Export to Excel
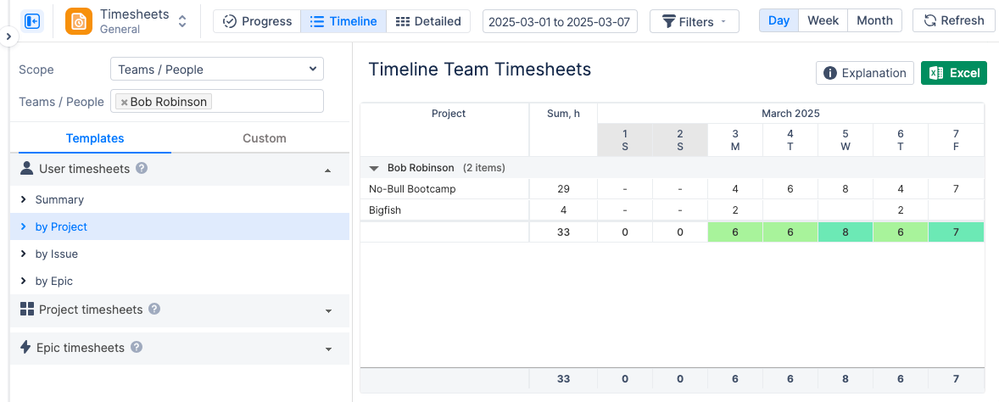Viewport: 999px width, 402px height. pos(954,73)
